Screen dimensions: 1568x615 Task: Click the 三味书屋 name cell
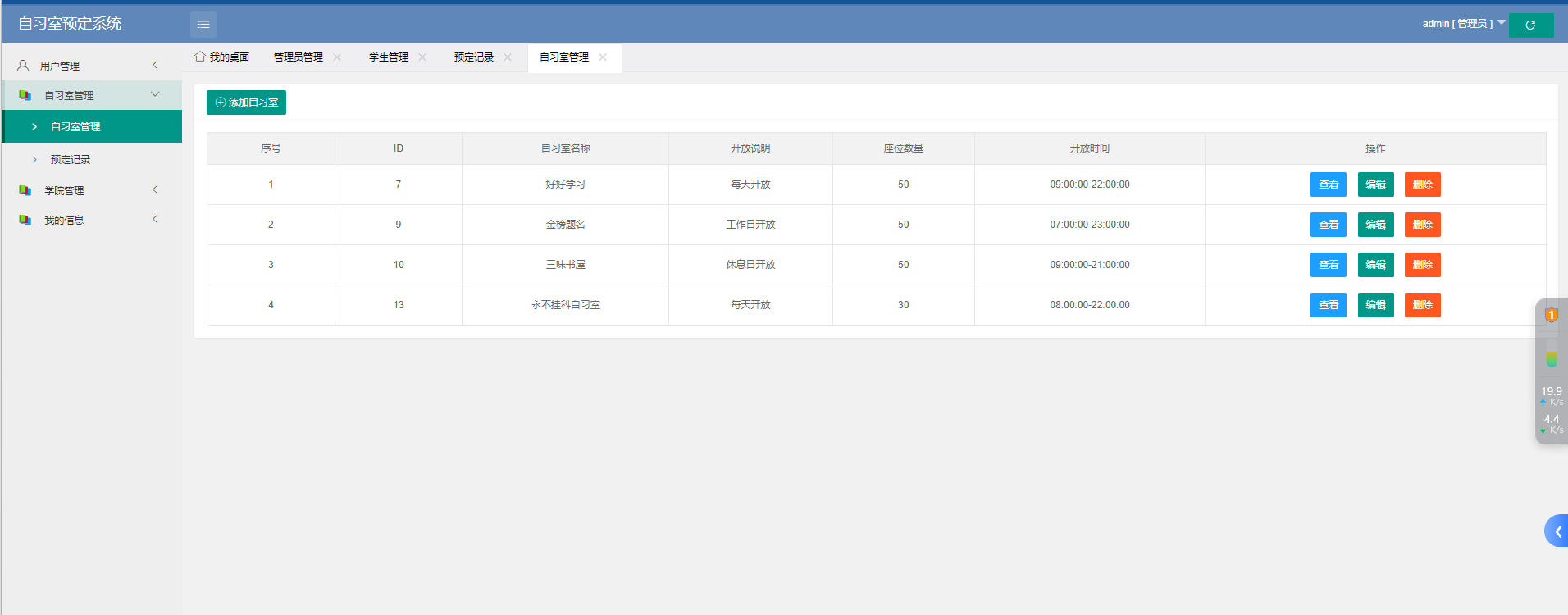(x=565, y=265)
